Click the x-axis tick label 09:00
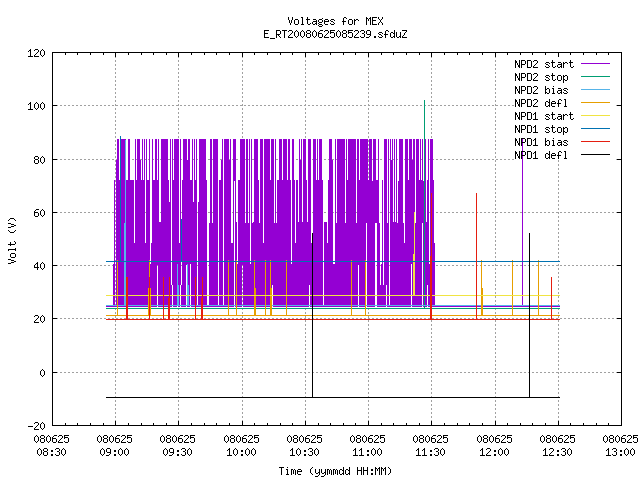 tap(115, 452)
